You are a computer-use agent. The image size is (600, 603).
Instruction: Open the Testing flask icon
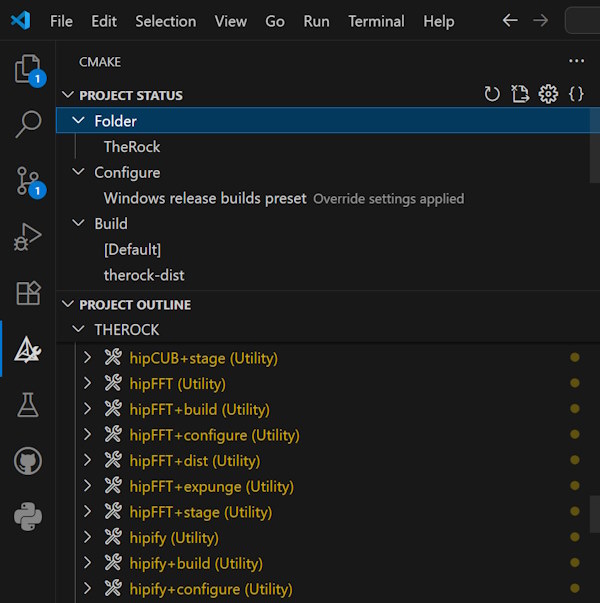[28, 405]
